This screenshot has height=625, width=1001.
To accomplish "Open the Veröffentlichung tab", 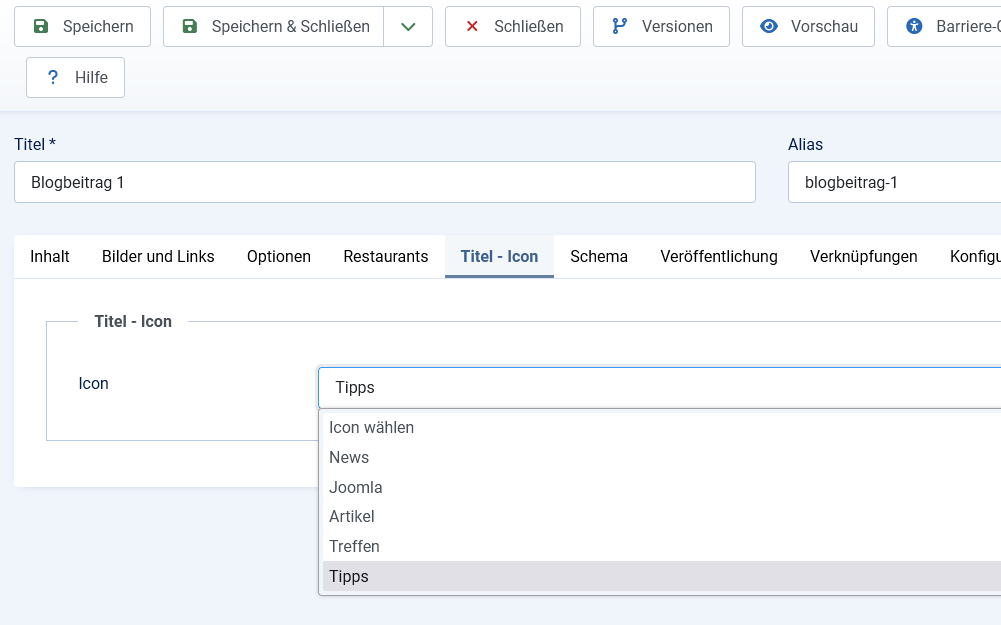I will coord(719,256).
